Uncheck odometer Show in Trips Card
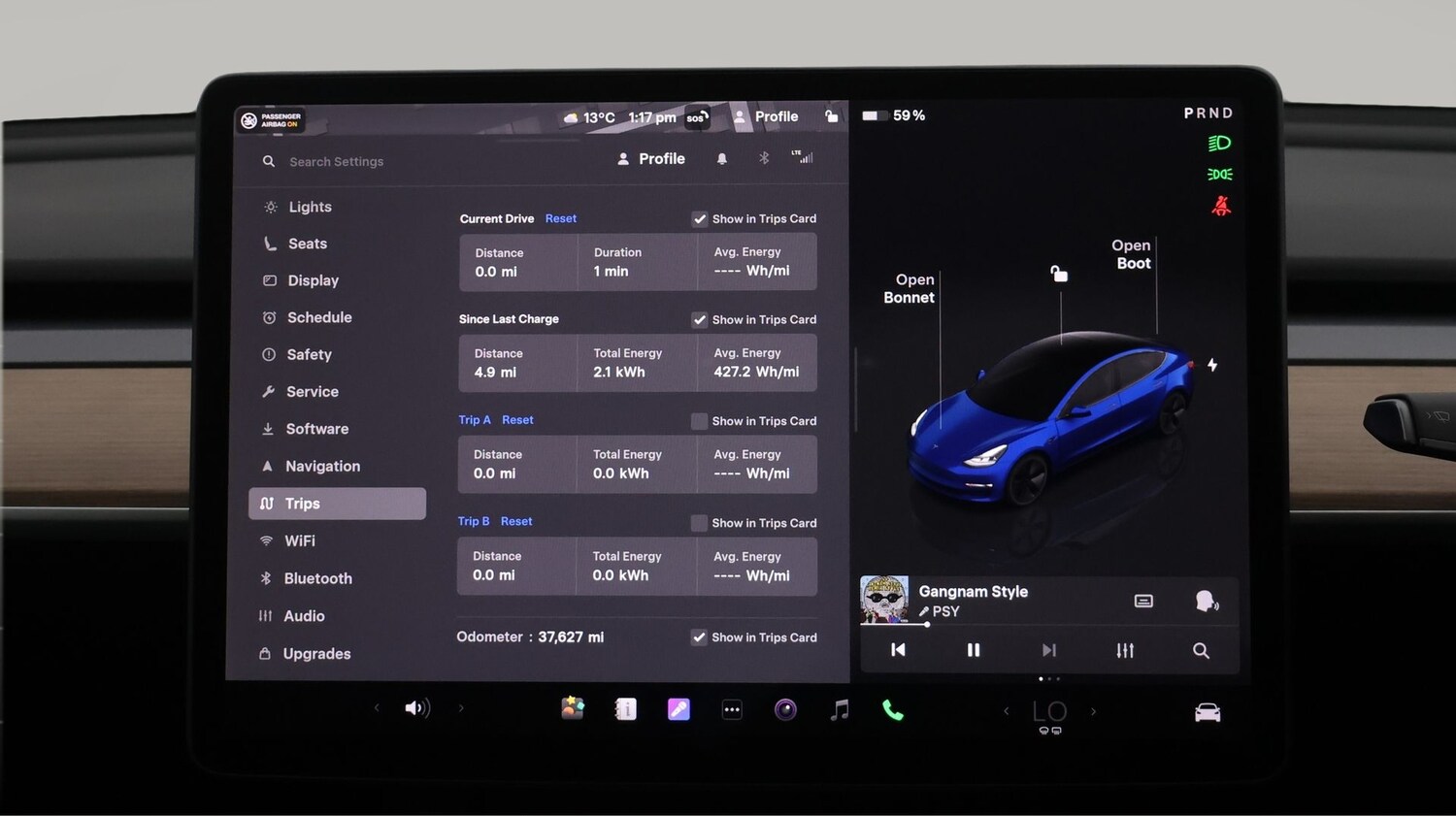Screen dimensions: 1456x816 point(699,637)
